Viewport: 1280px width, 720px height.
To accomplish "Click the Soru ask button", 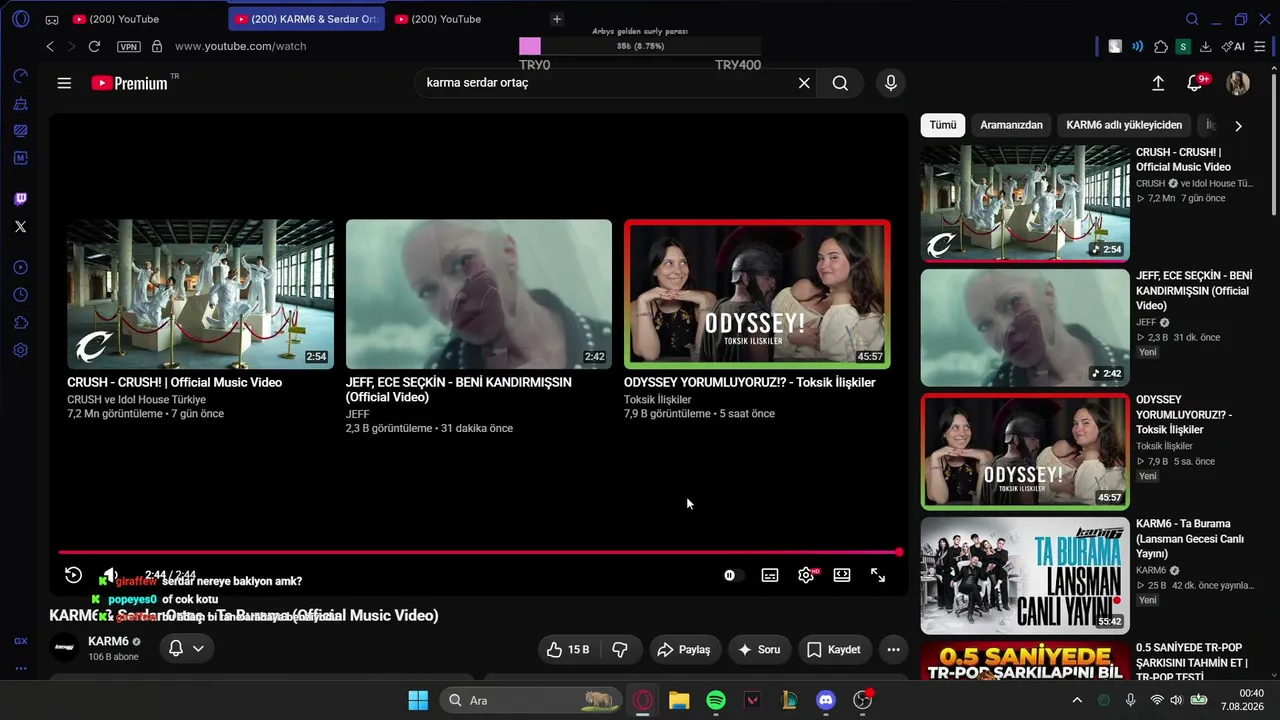I will 759,649.
